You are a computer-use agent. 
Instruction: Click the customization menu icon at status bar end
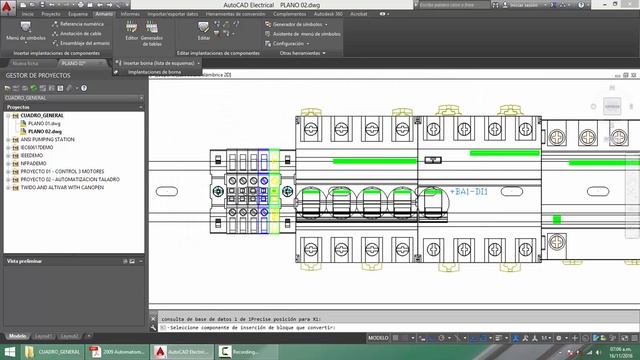(634, 338)
